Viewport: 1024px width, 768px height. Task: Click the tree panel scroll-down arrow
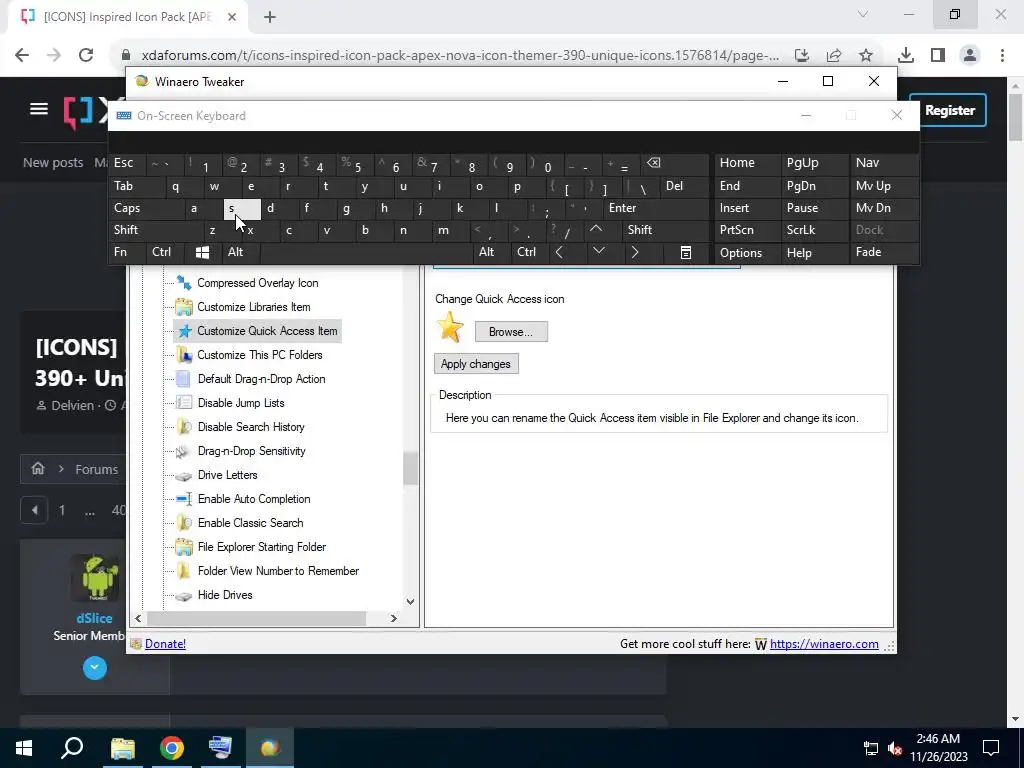click(410, 601)
